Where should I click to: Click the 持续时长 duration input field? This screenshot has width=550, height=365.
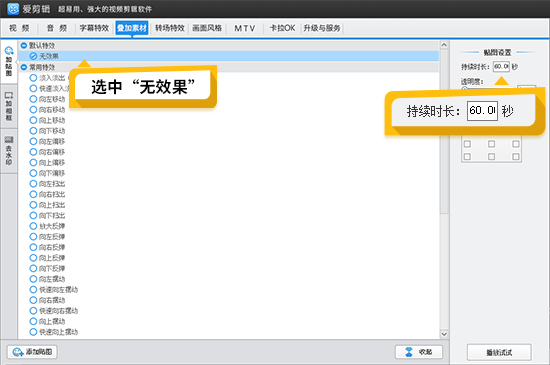[501, 66]
